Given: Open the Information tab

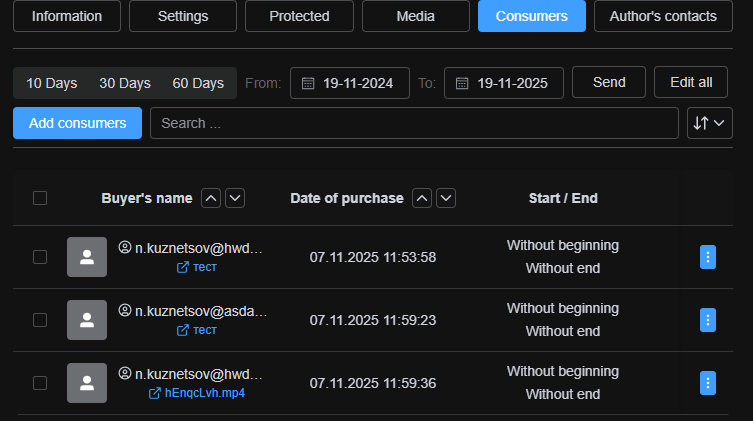Looking at the screenshot, I should (67, 16).
